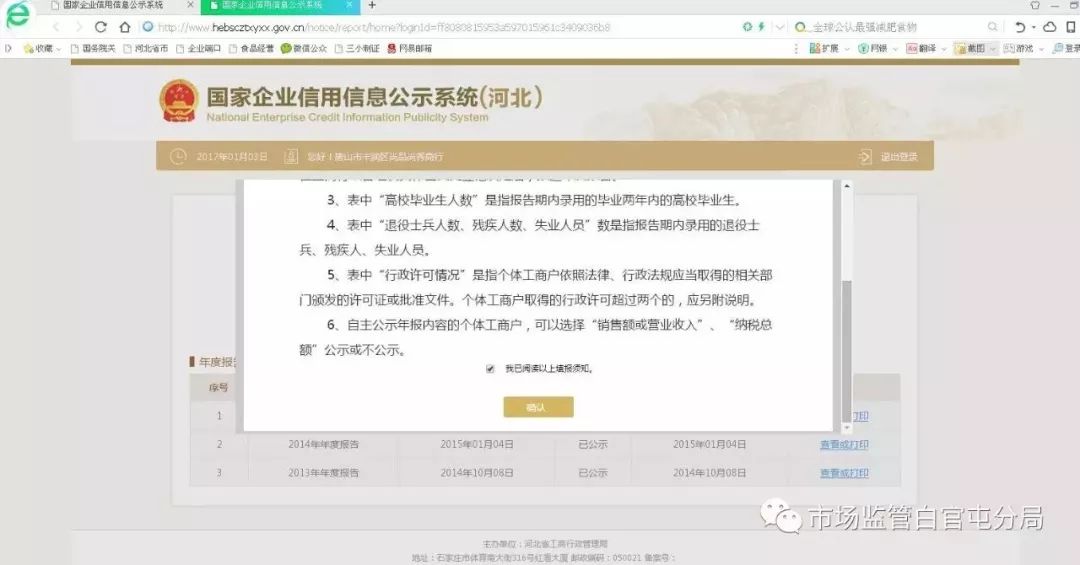The height and width of the screenshot is (565, 1080).
Task: Click the lightning speed mode icon
Action: [761, 27]
